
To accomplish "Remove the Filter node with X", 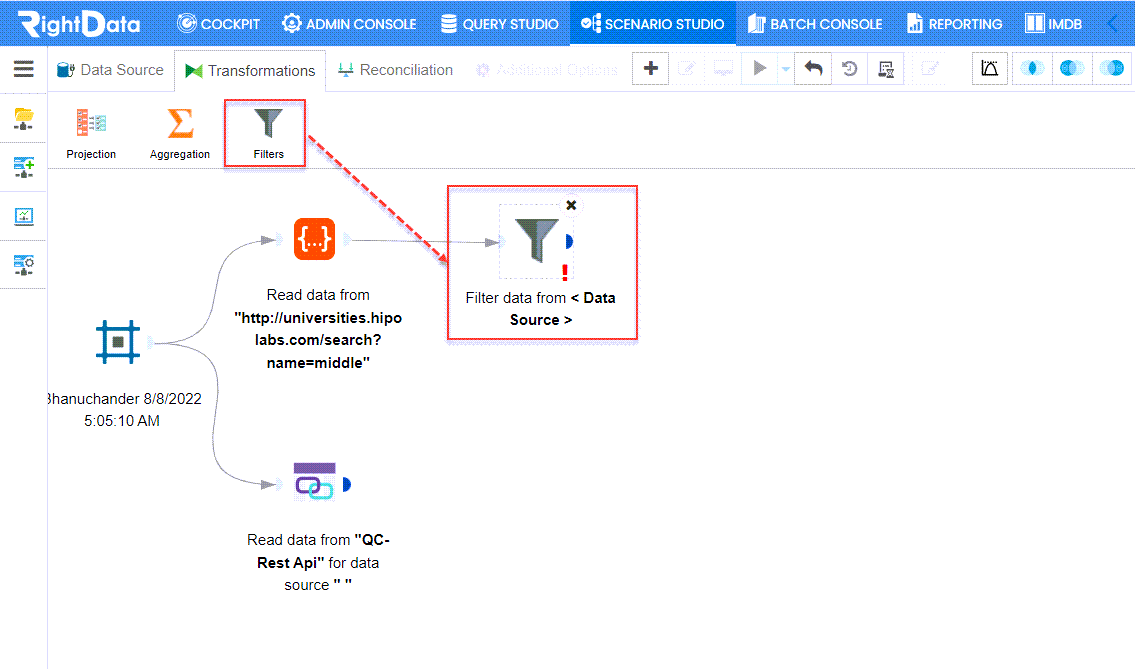I will [x=571, y=205].
